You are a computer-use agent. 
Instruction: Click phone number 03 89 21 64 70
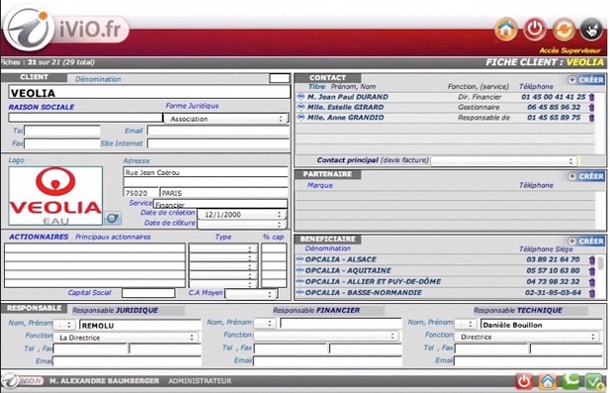pos(553,259)
